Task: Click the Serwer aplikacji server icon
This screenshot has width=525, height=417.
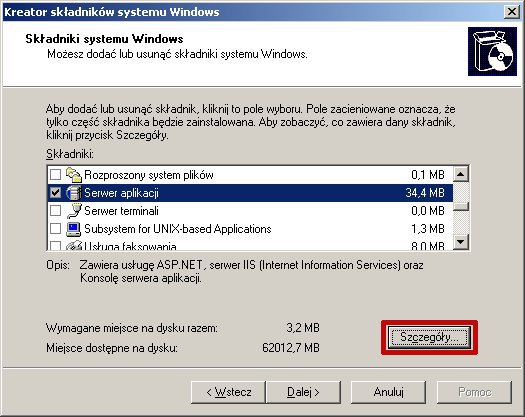Action: click(x=74, y=193)
